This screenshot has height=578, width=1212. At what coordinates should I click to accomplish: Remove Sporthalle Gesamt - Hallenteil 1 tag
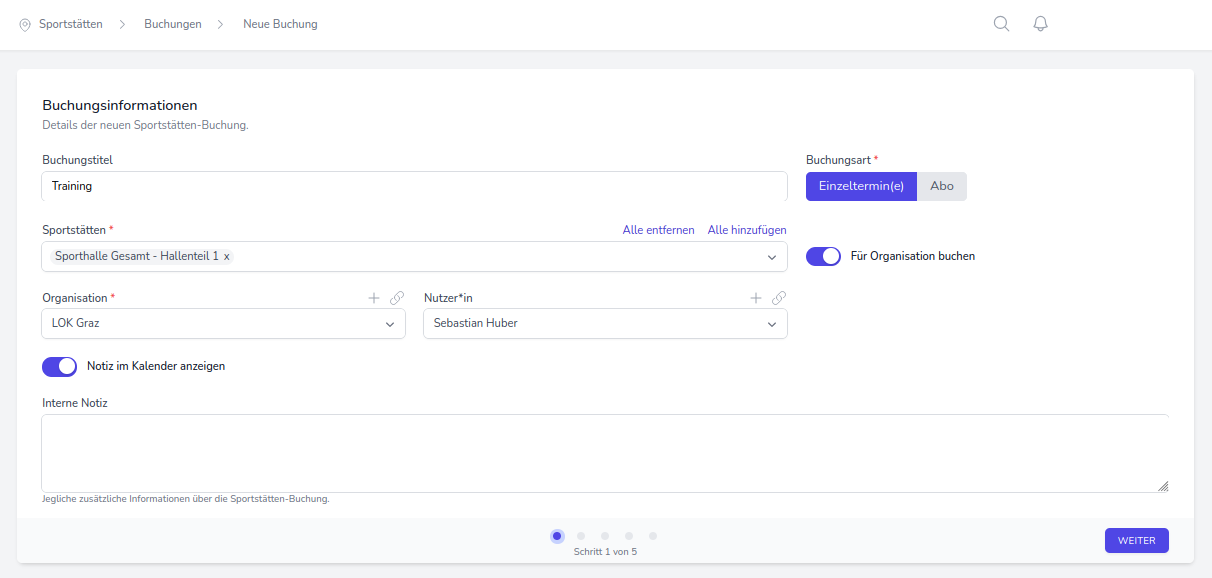point(227,257)
